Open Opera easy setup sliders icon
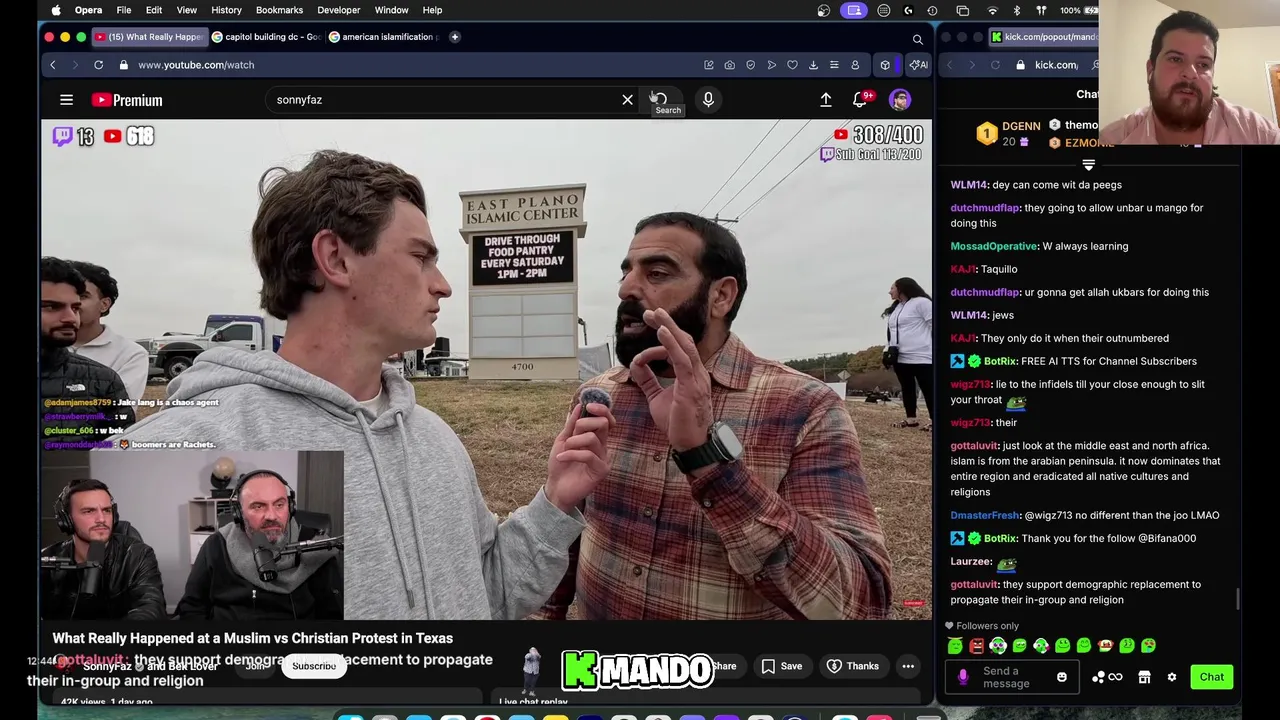 point(834,65)
